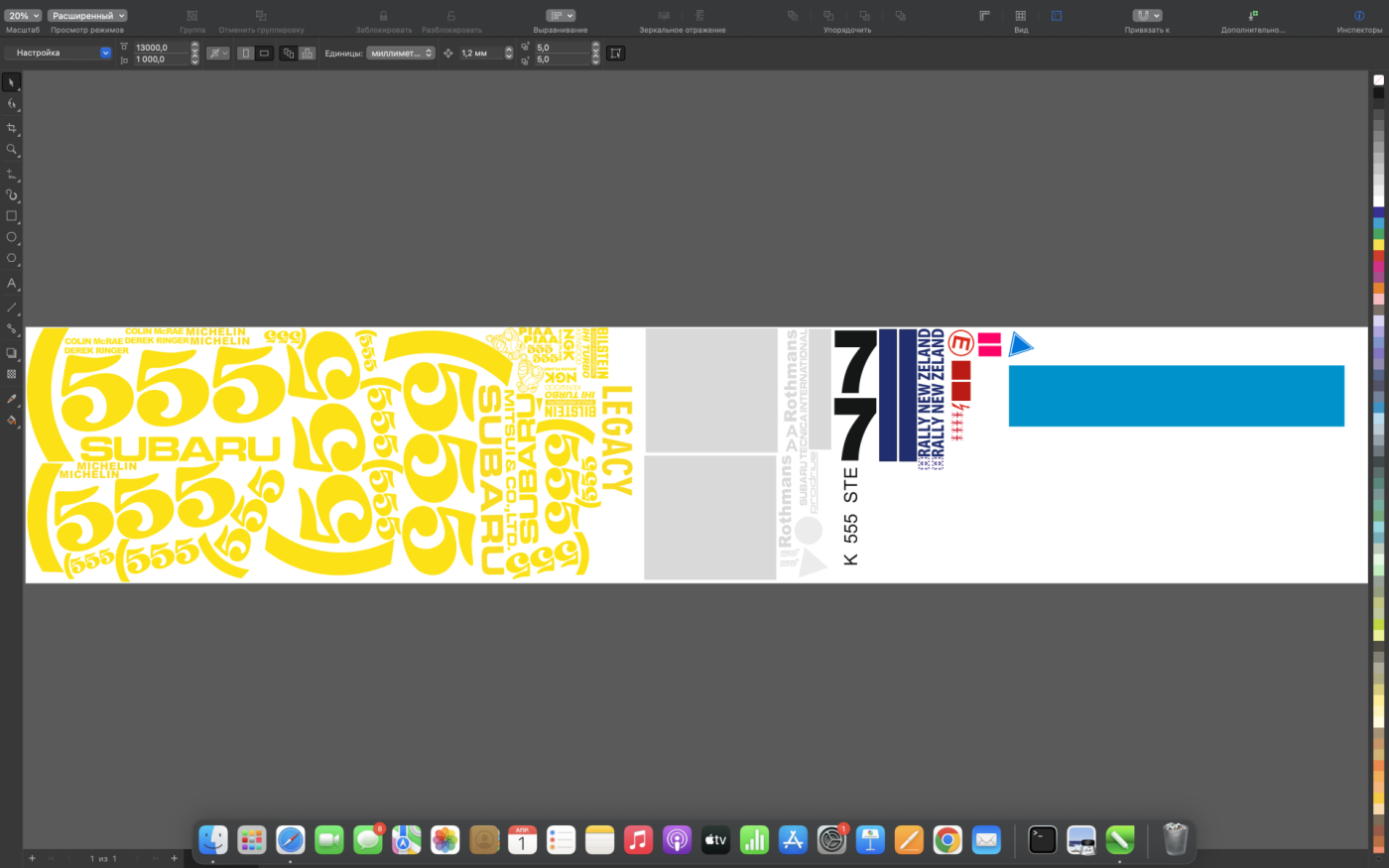Select the Freehand curve tool
1389x868 pixels.
pos(12,174)
